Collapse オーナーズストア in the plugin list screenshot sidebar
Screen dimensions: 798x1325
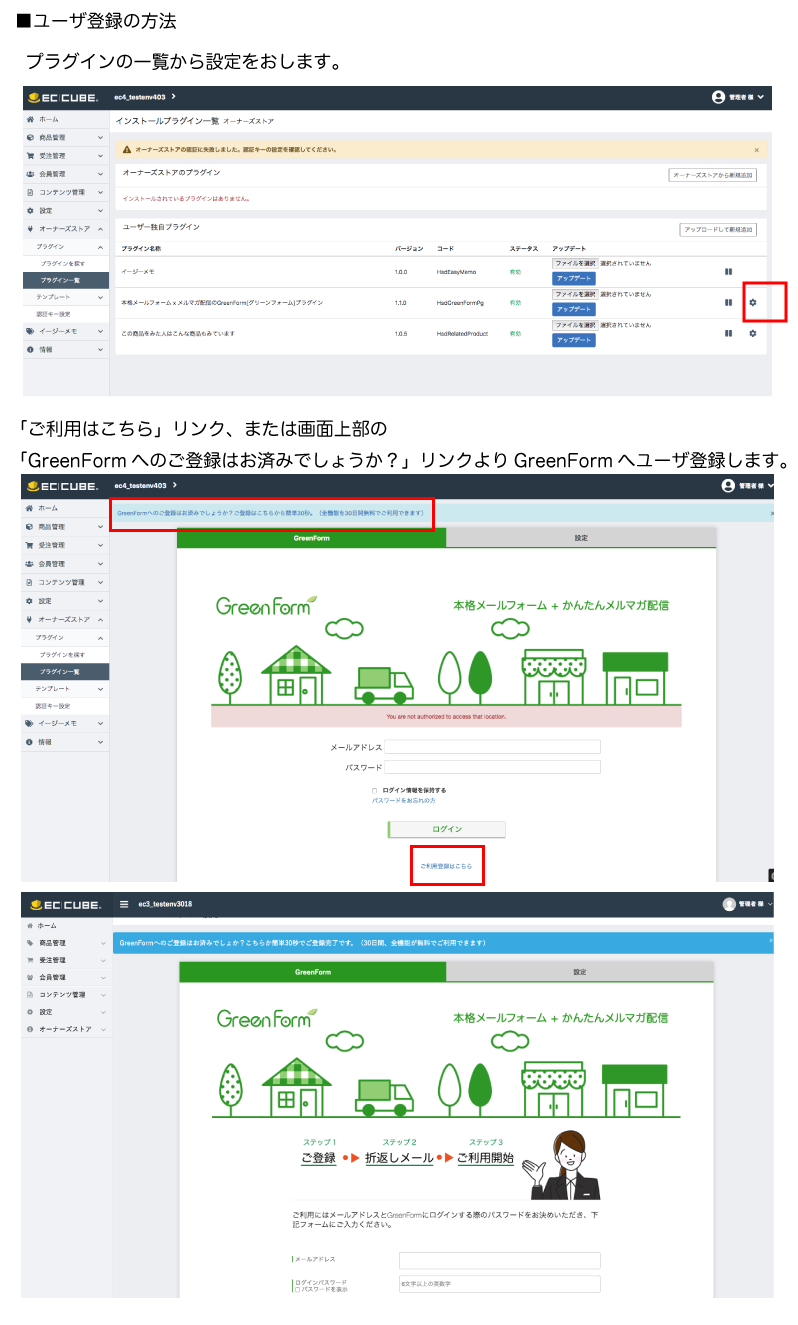pos(65,229)
